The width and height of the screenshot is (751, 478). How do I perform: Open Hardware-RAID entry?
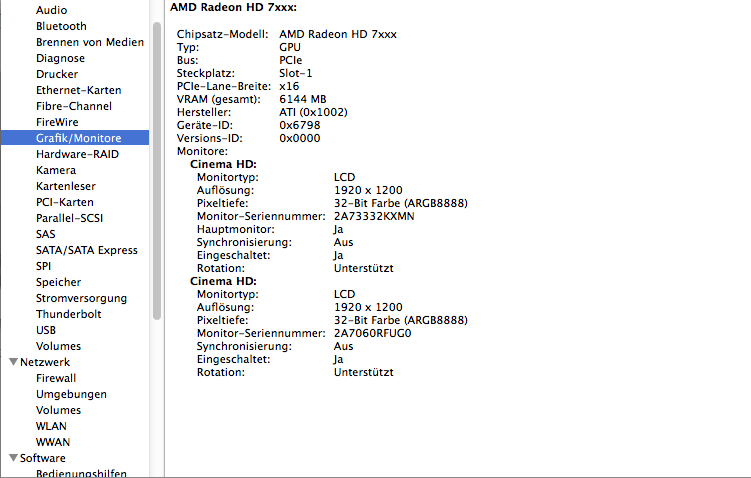[x=77, y=154]
